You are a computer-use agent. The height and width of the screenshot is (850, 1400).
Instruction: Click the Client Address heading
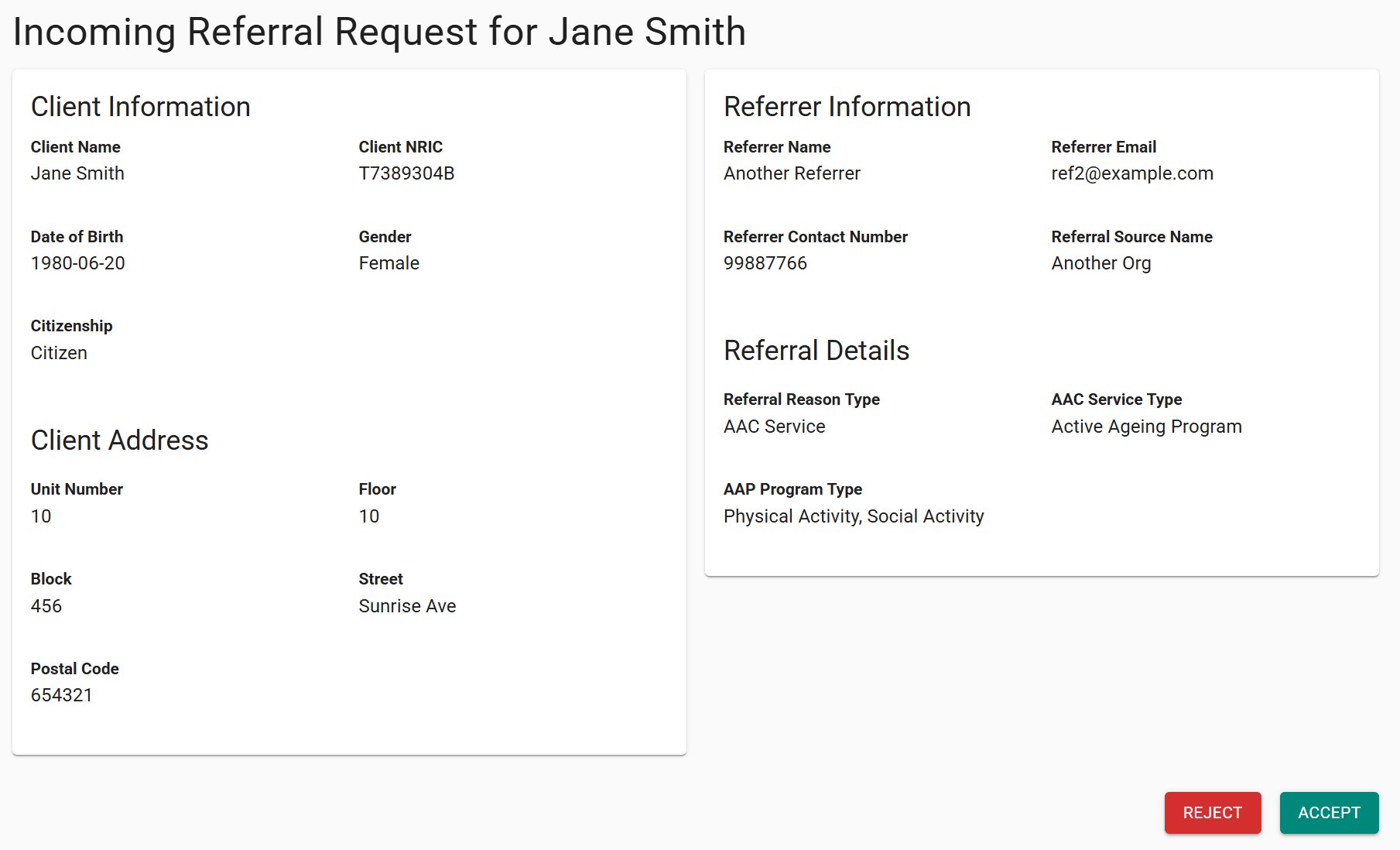(x=119, y=440)
